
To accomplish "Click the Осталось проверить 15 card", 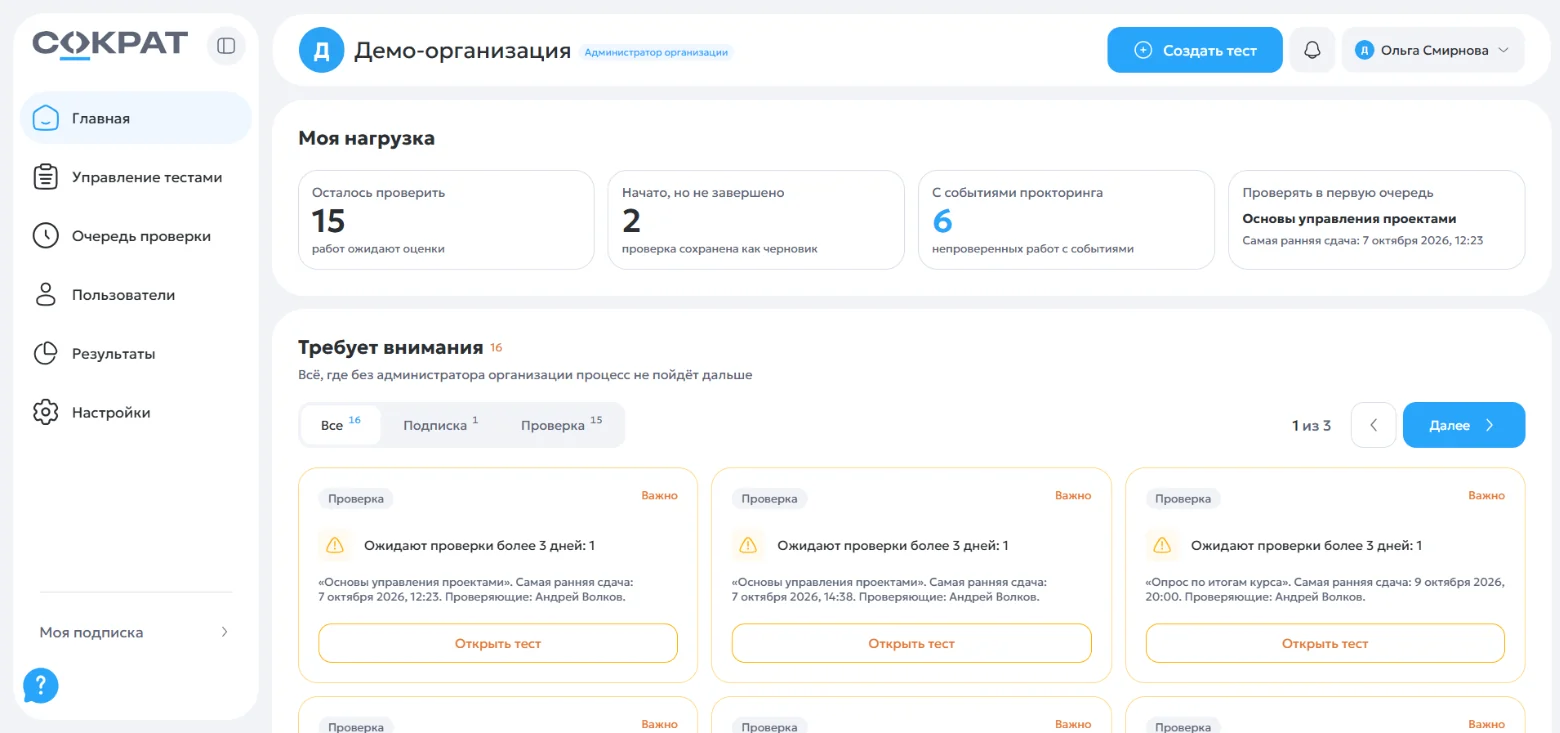I will [x=446, y=220].
